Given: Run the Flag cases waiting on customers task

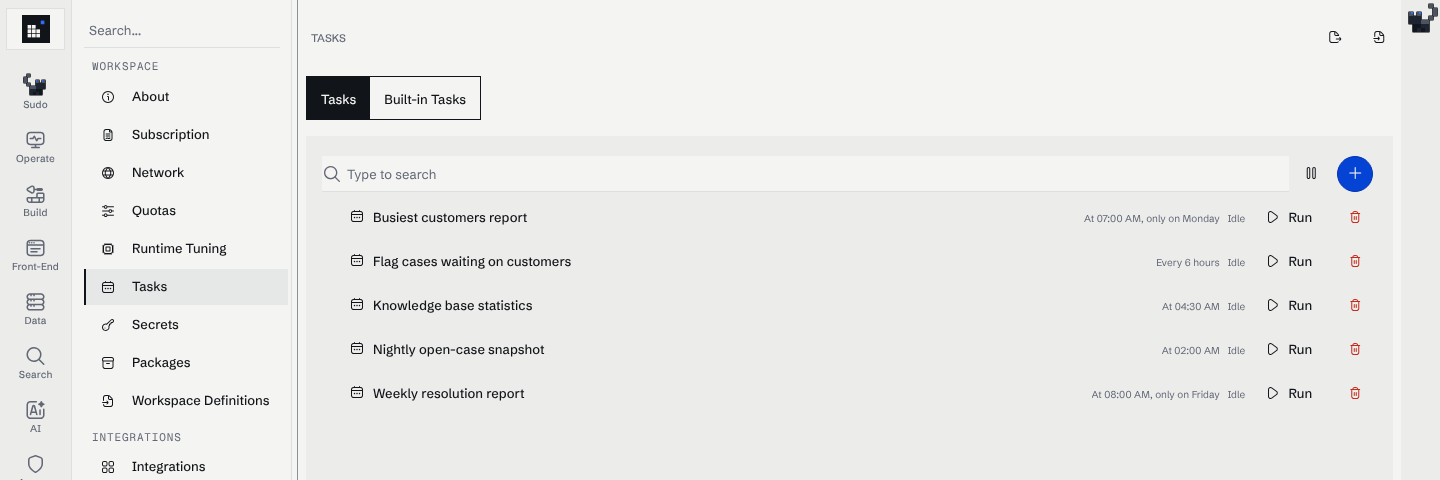Looking at the screenshot, I should pyautogui.click(x=1289, y=261).
